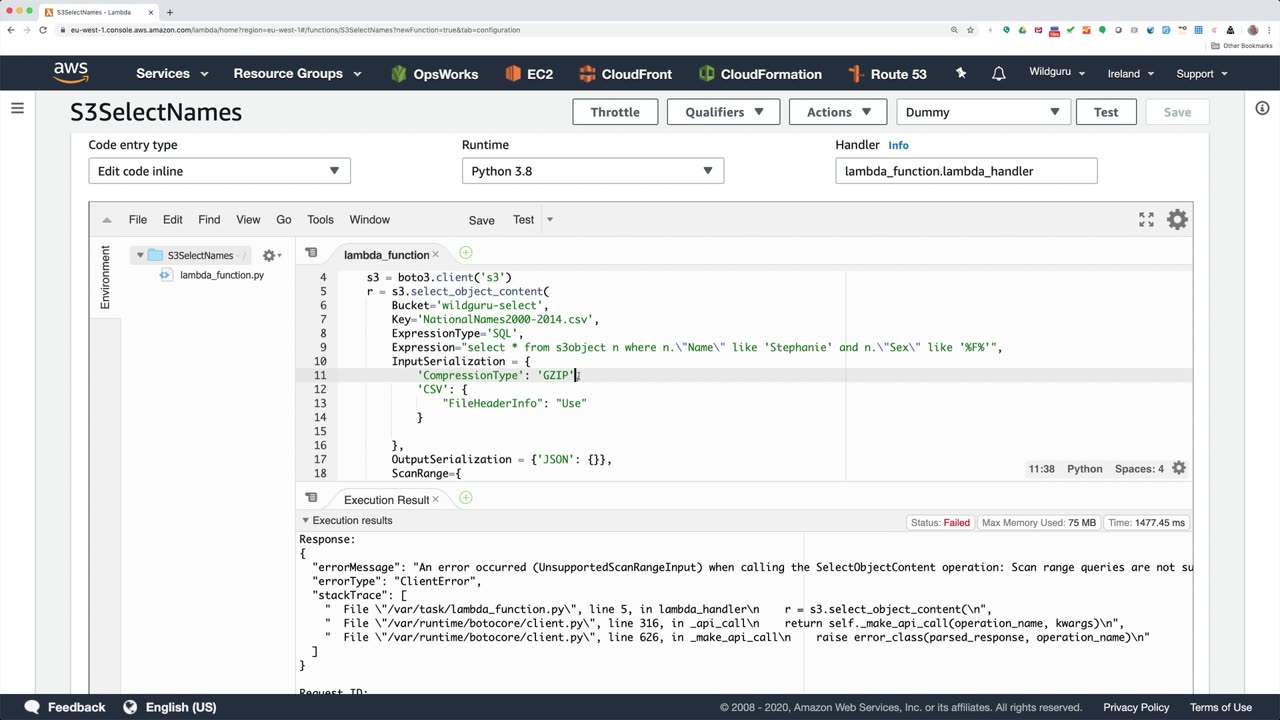Open the Handler Info link
Screen dimensions: 1280x720
[898, 145]
